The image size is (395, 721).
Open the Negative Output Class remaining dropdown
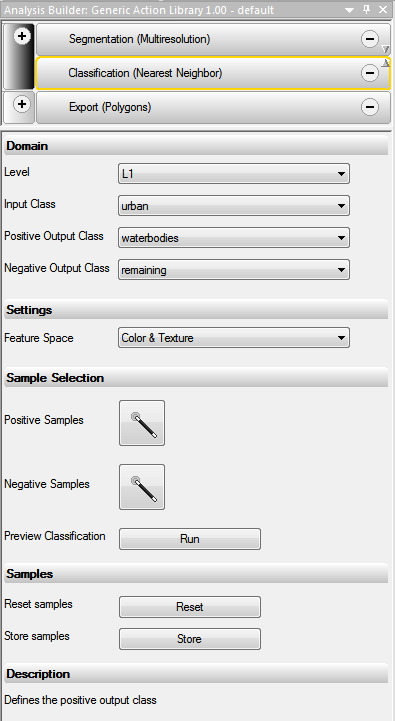tap(234, 270)
